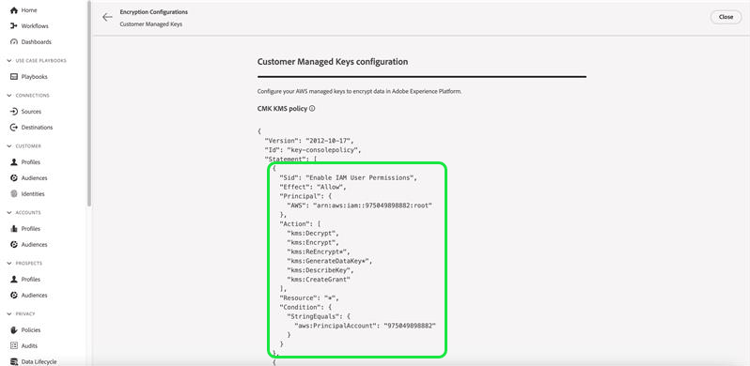Click the Close button
Image resolution: width=750 pixels, height=366 pixels.
(726, 17)
